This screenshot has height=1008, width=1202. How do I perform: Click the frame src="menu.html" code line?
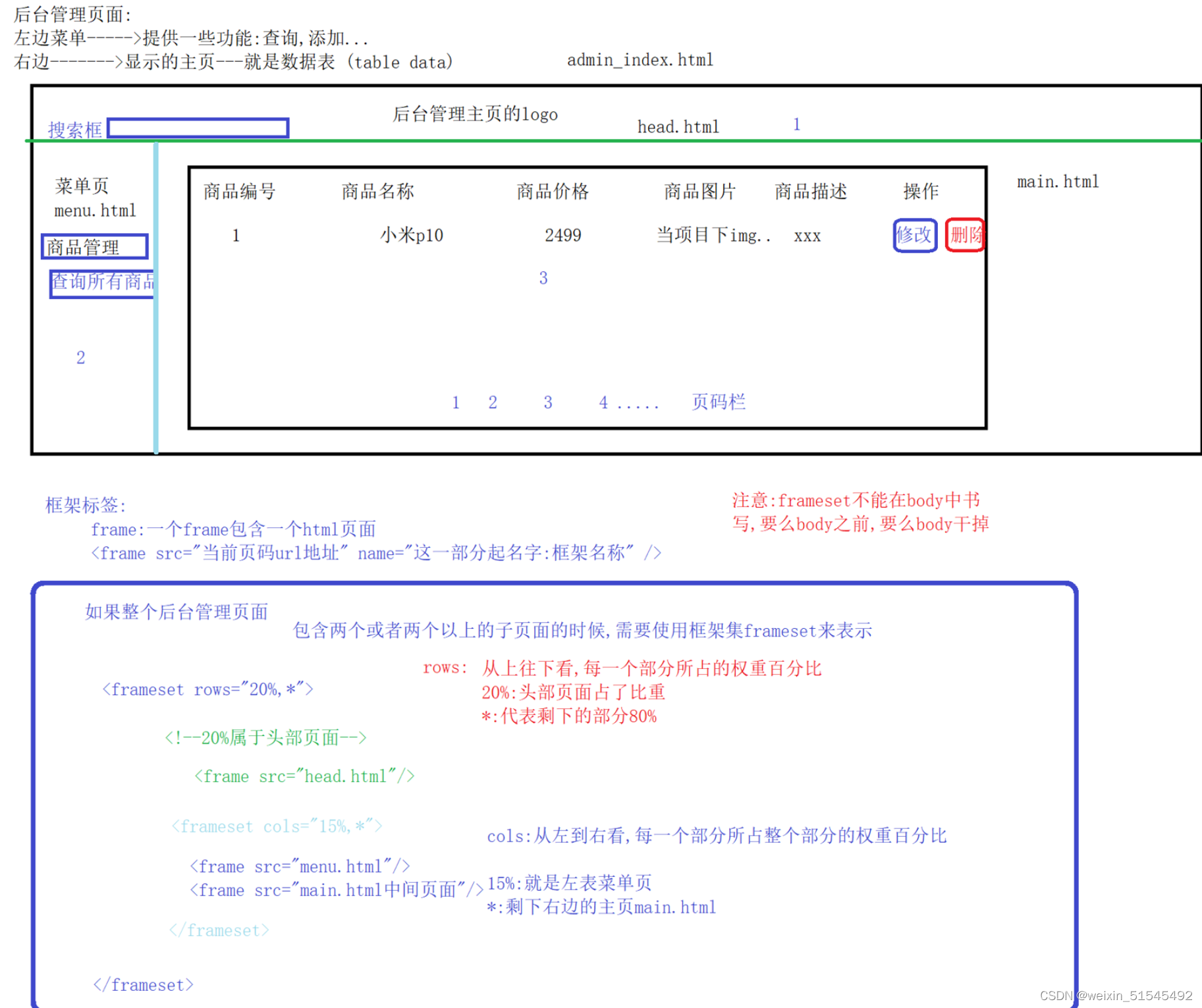[x=300, y=866]
